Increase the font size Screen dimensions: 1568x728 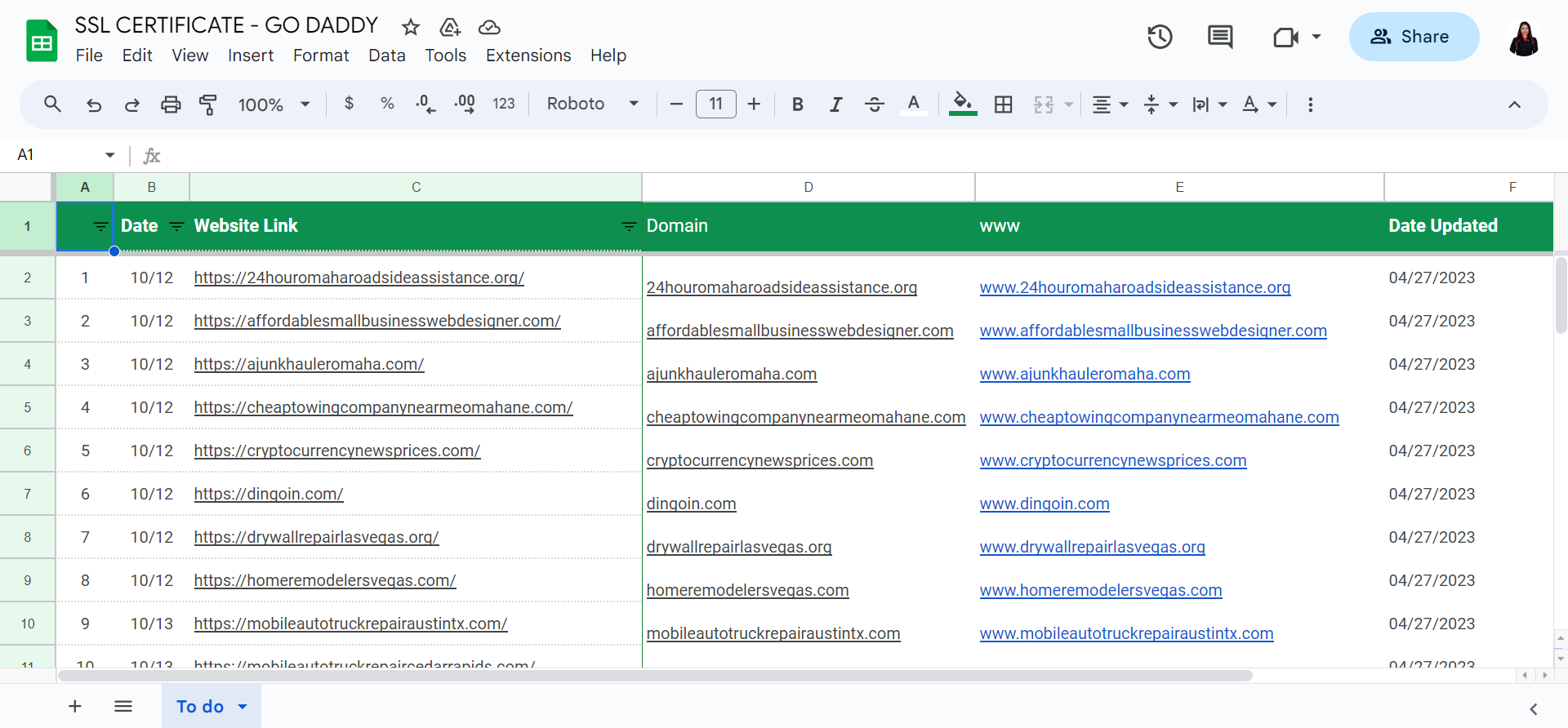tap(754, 104)
